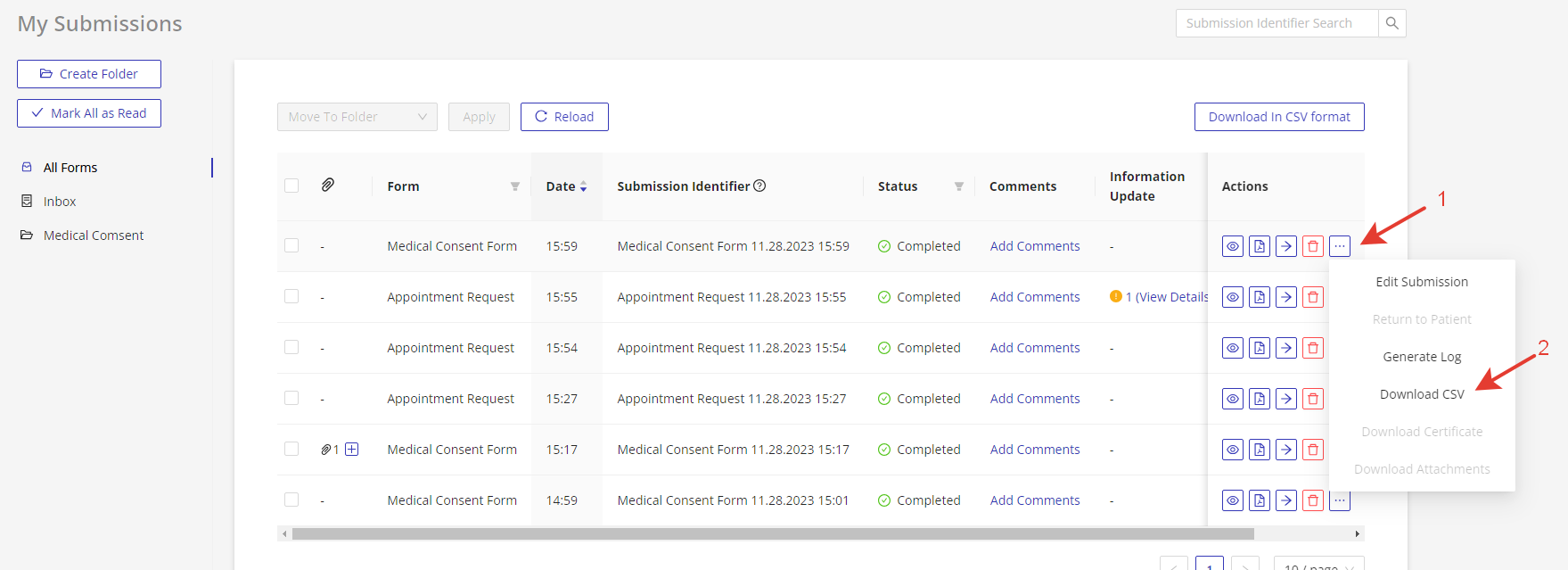The width and height of the screenshot is (1568, 570).
Task: Open the Status column filter
Action: (958, 186)
